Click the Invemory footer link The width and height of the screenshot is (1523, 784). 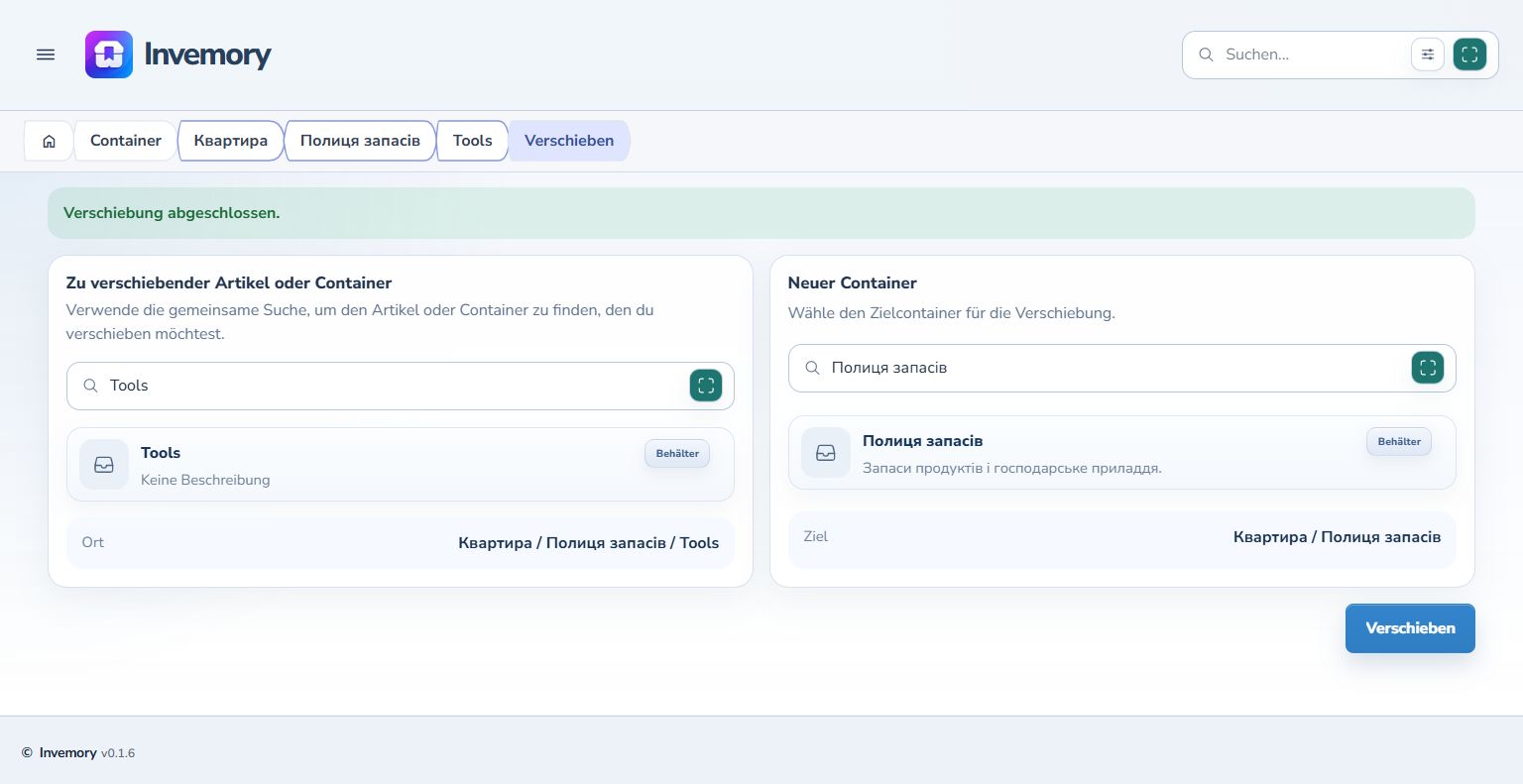coord(67,753)
